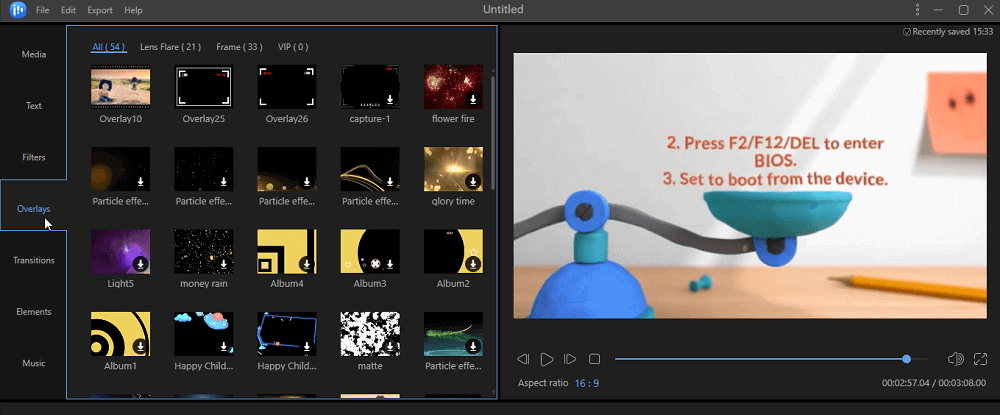The image size is (1000, 415).
Task: Change the 16 : 9 aspect ratio
Action: coord(587,384)
